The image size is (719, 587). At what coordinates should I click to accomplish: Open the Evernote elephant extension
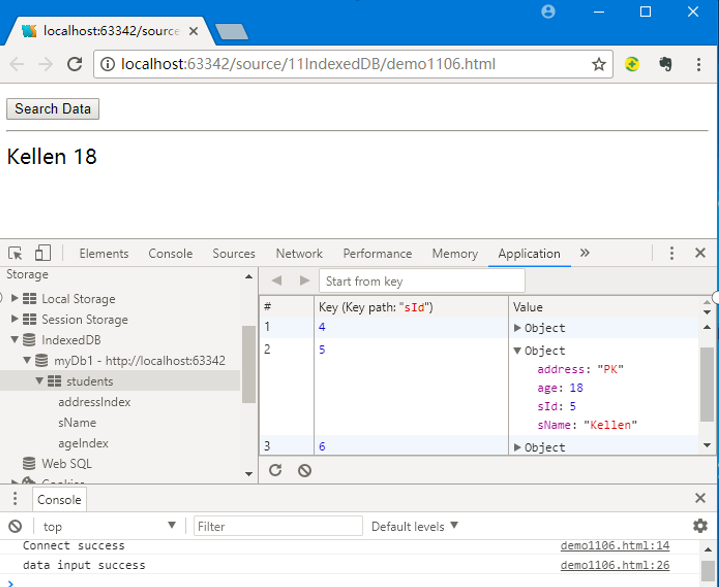[x=665, y=64]
